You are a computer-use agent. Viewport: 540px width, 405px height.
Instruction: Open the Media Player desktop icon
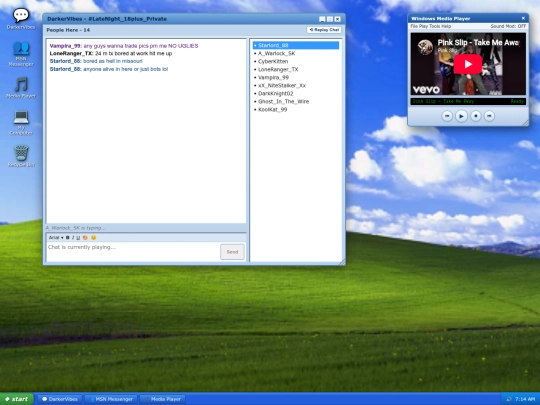21,87
